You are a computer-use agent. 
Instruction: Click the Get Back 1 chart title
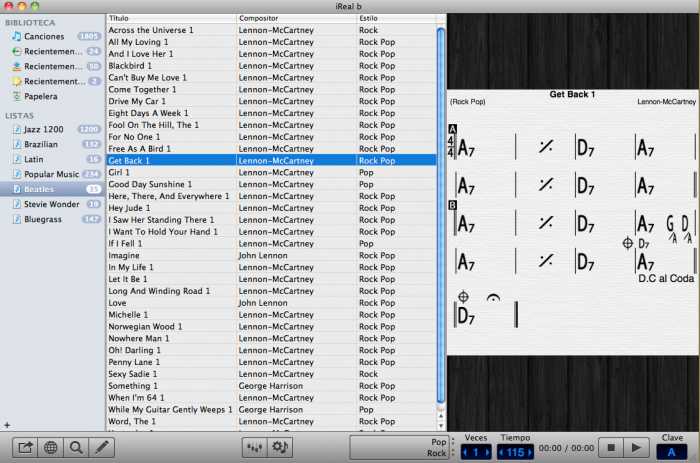point(572,94)
